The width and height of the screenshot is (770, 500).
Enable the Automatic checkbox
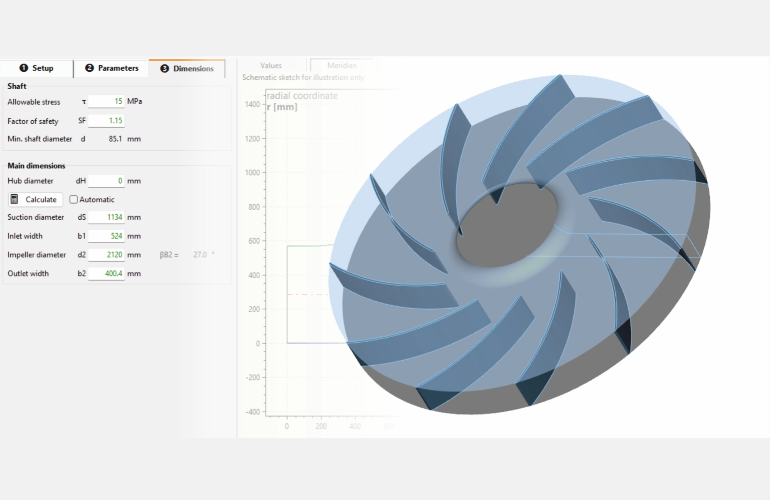pos(74,199)
